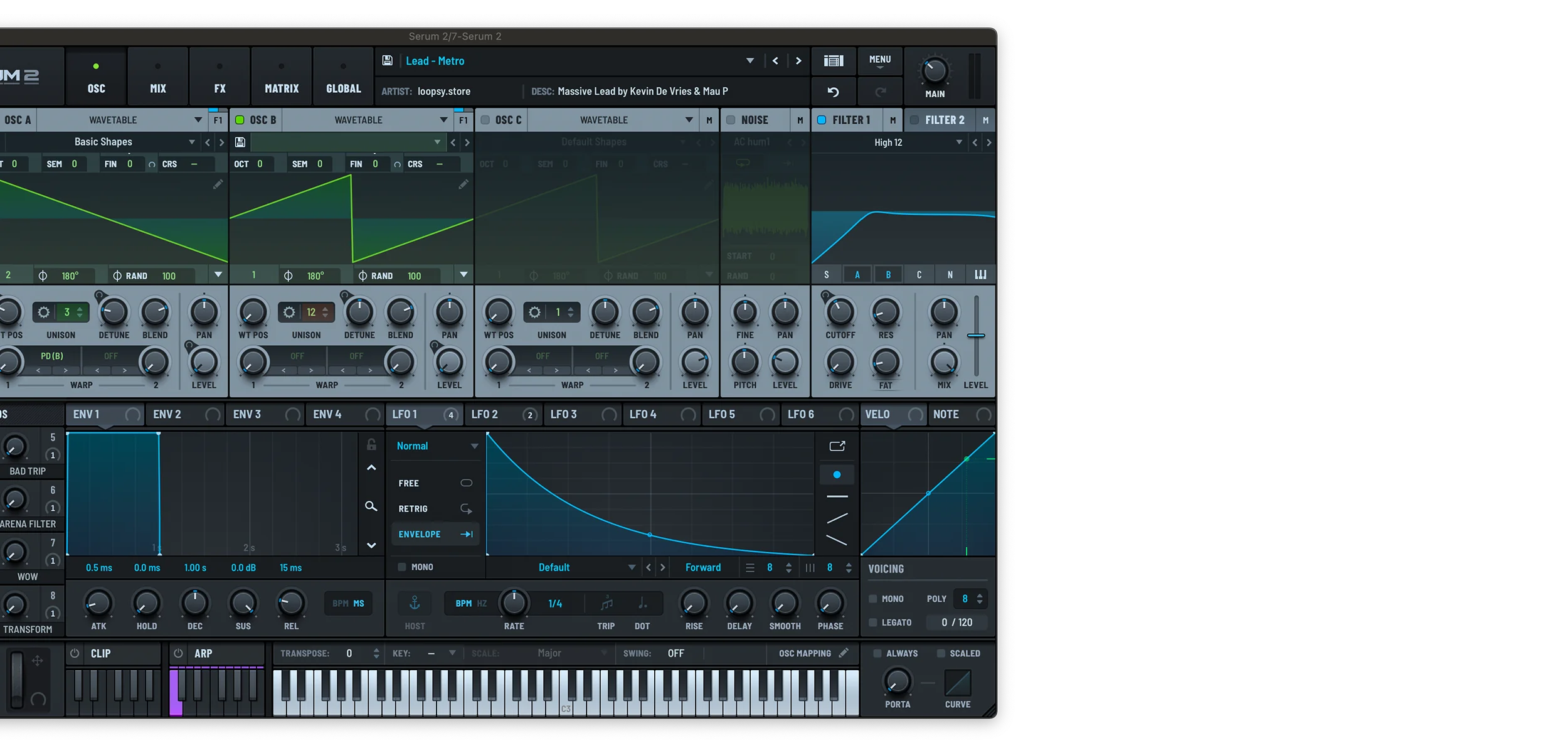The height and width of the screenshot is (753, 1568).
Task: Click OSC B unison gear settings icon
Action: (x=289, y=312)
